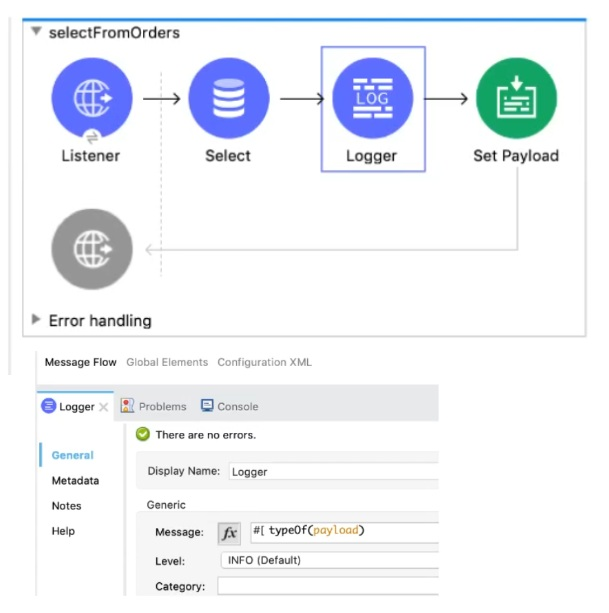The width and height of the screenshot is (609, 613).
Task: Click the green no-errors status checkmark
Action: tap(143, 435)
